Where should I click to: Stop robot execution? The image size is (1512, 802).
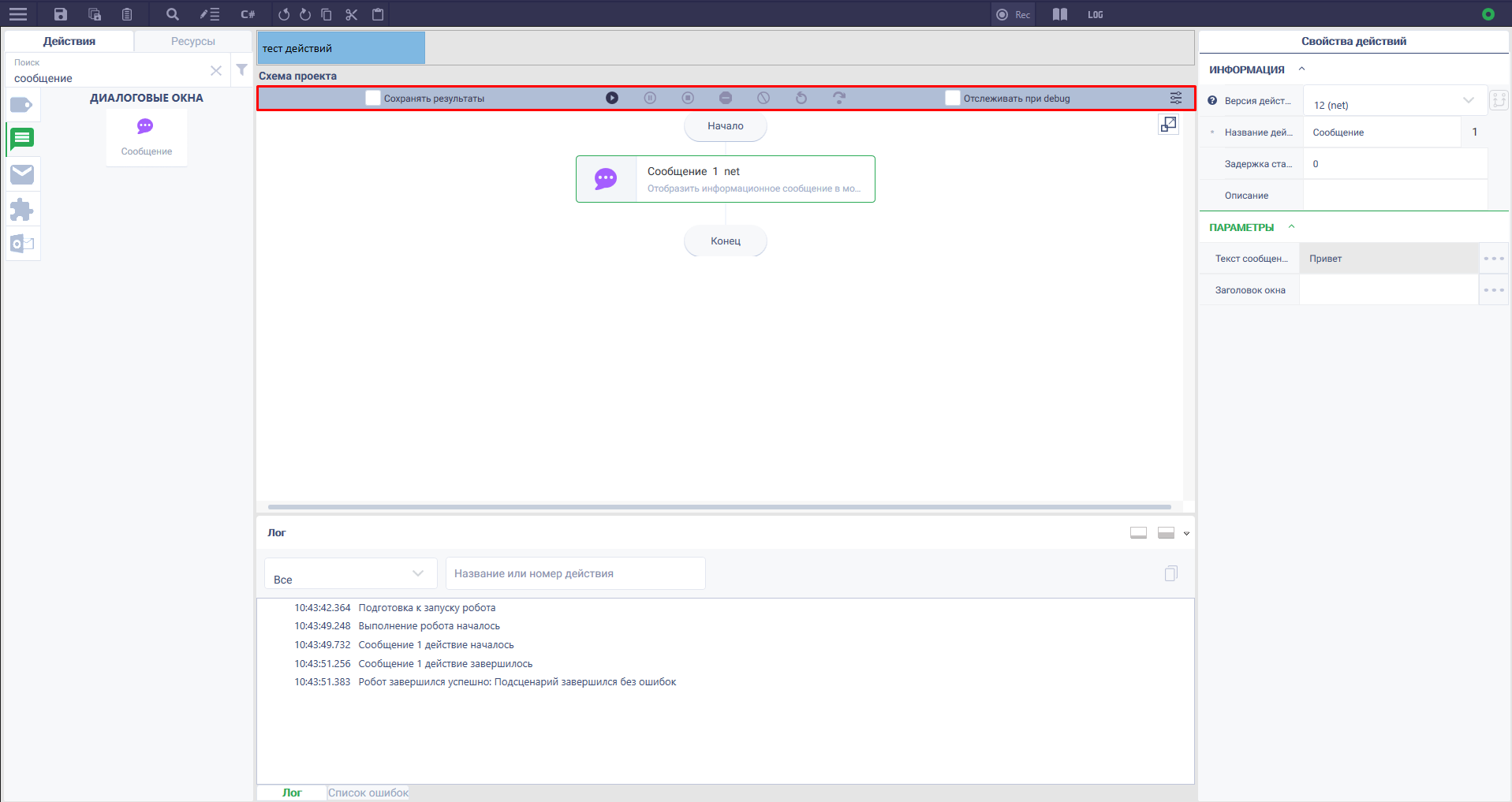688,98
